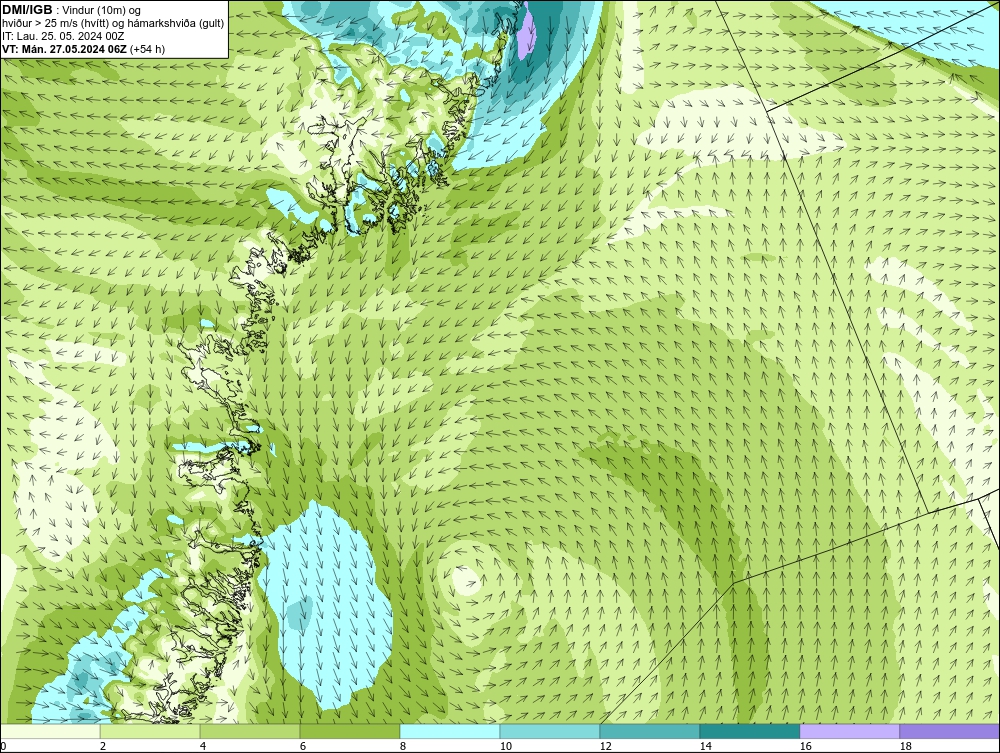
Task: Click the legend value '8'
Action: [402, 746]
